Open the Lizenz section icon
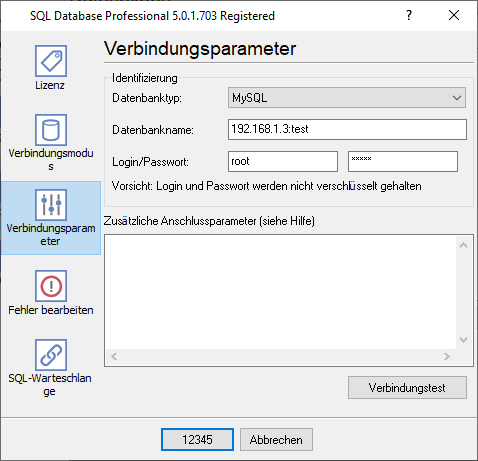The image size is (478, 461). click(51, 61)
